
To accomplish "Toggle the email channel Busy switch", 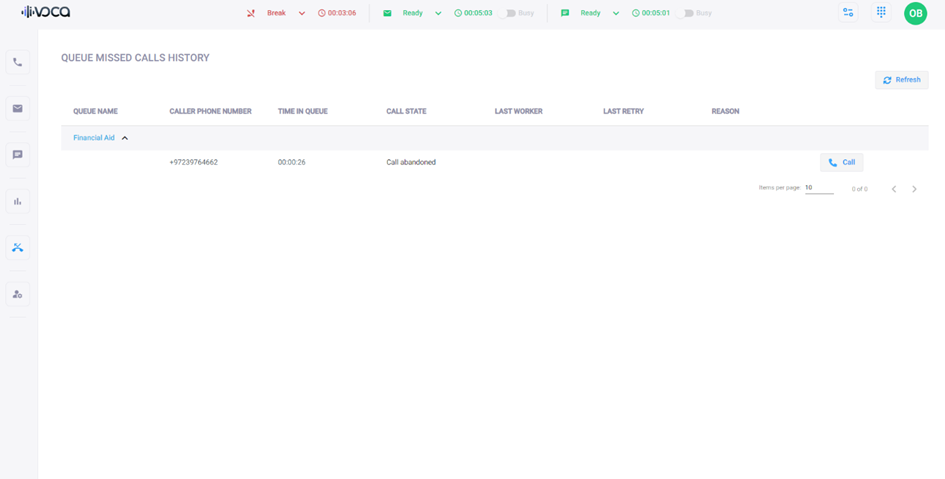I will [510, 13].
